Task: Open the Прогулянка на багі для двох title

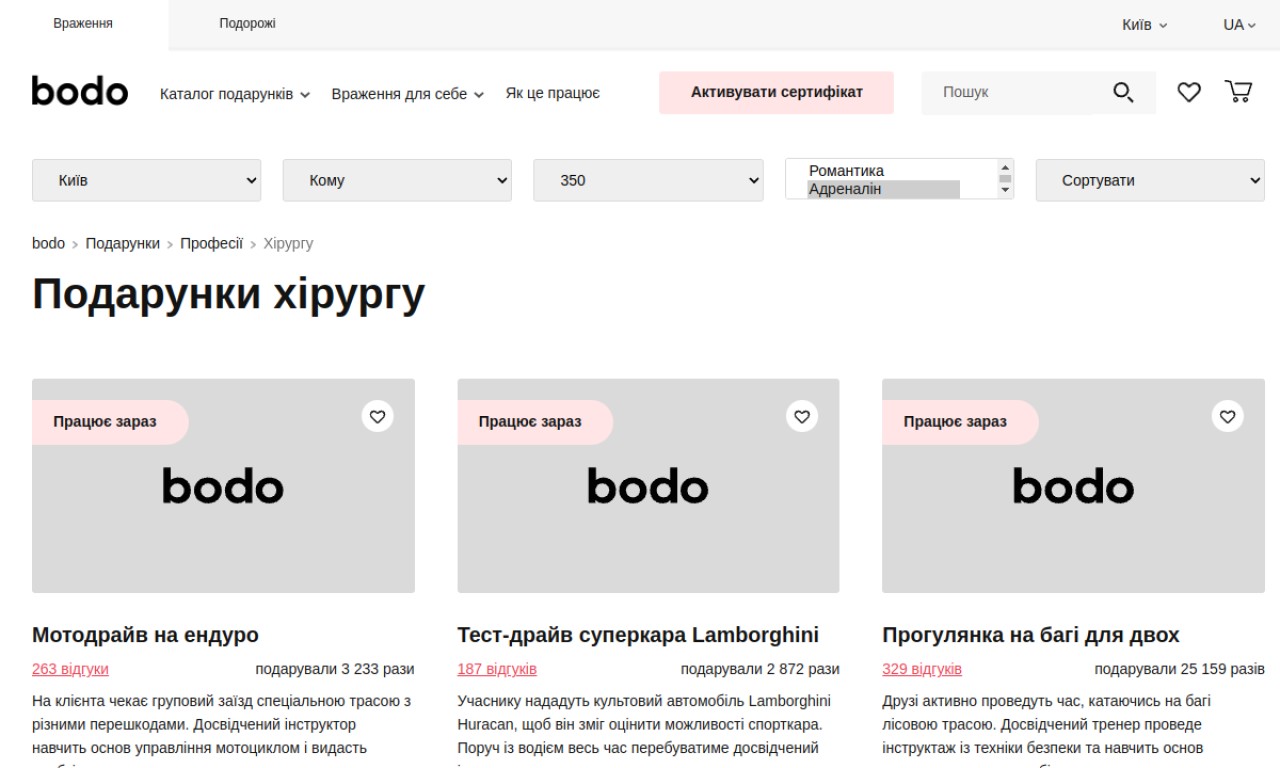Action: (x=1031, y=635)
